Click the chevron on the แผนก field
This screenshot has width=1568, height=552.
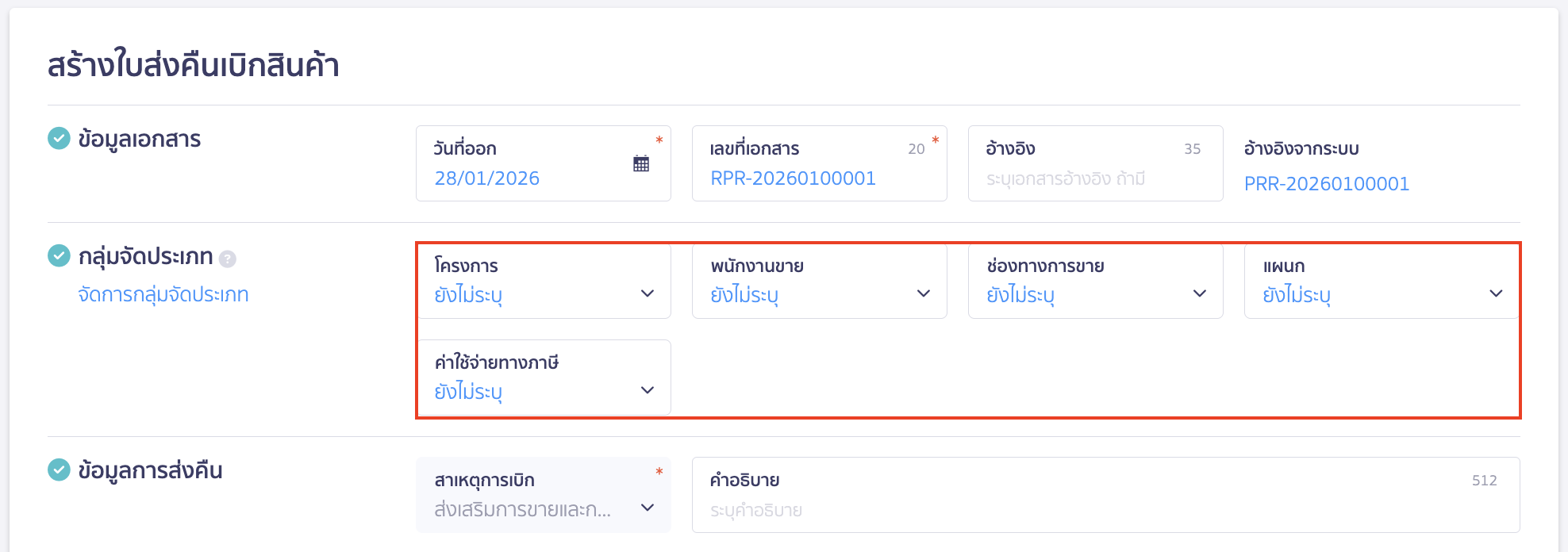pos(1497,293)
